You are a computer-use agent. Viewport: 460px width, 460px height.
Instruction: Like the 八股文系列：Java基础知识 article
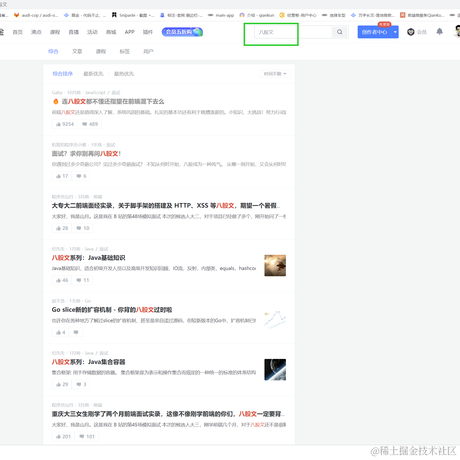[62, 280]
